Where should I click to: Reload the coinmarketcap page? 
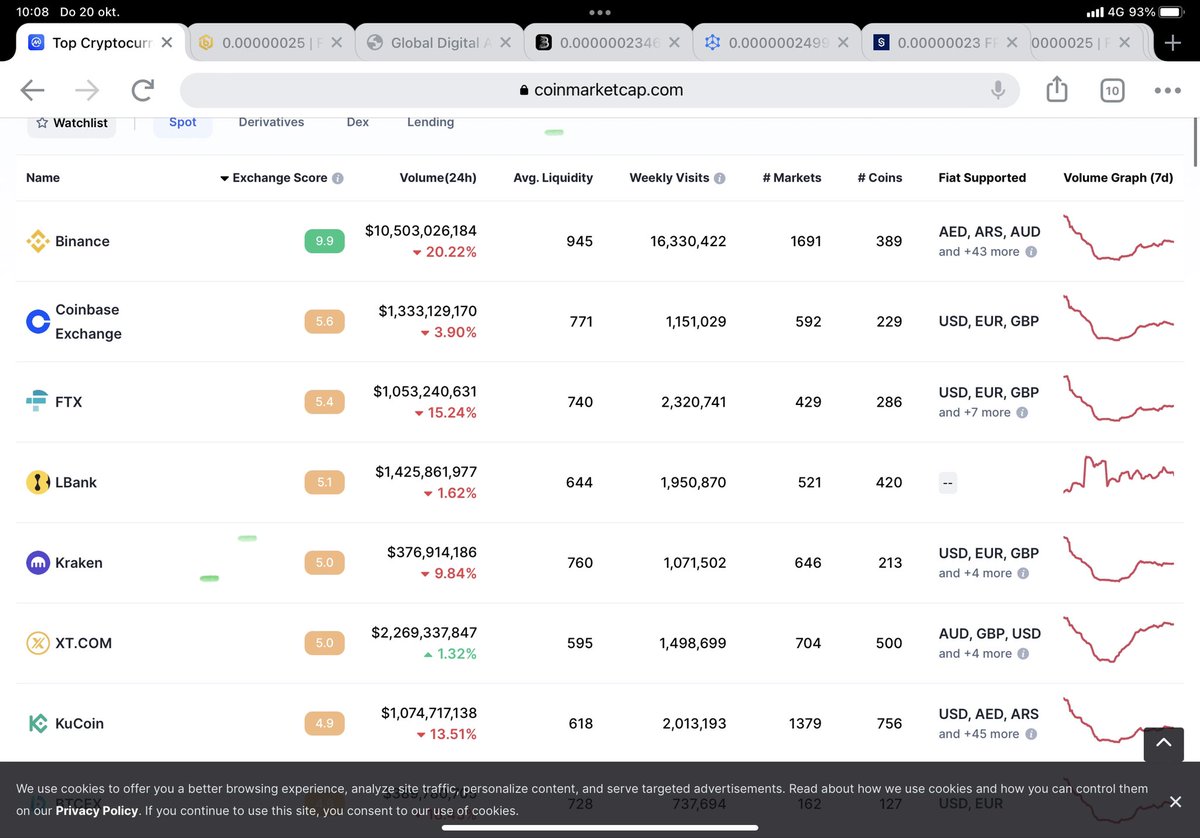pos(143,90)
